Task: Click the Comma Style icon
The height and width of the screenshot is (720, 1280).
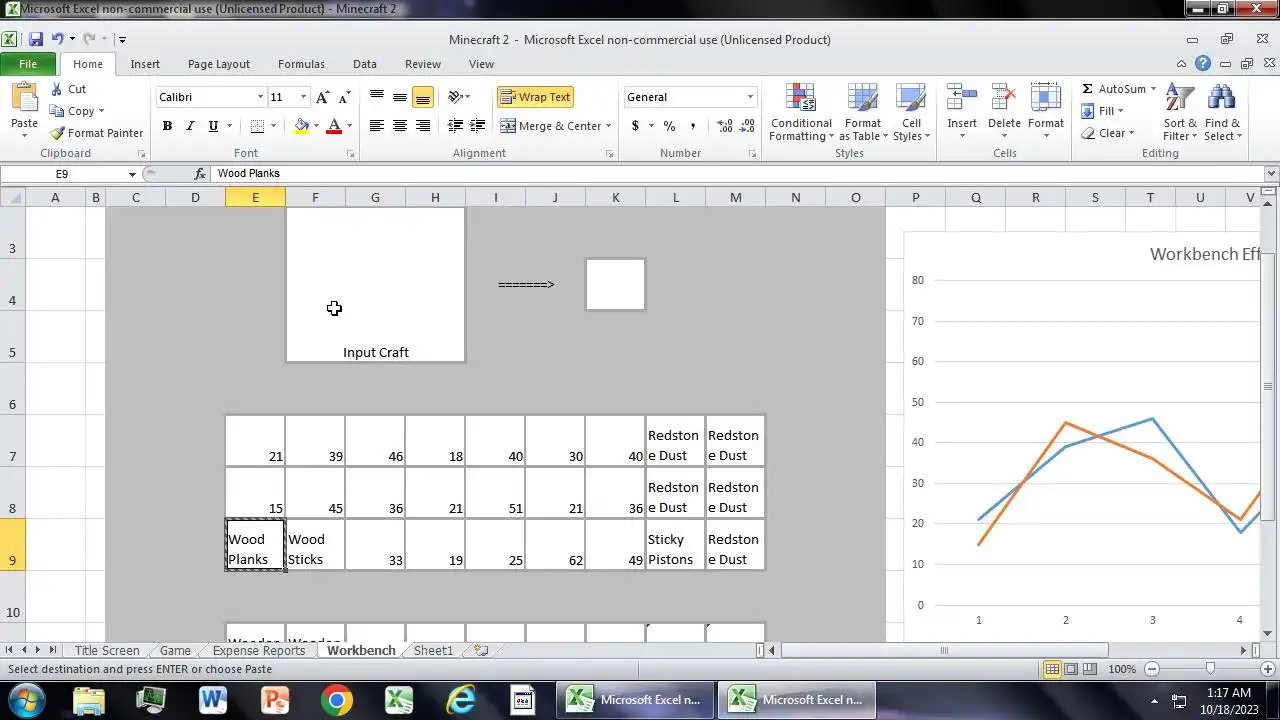Action: 694,126
